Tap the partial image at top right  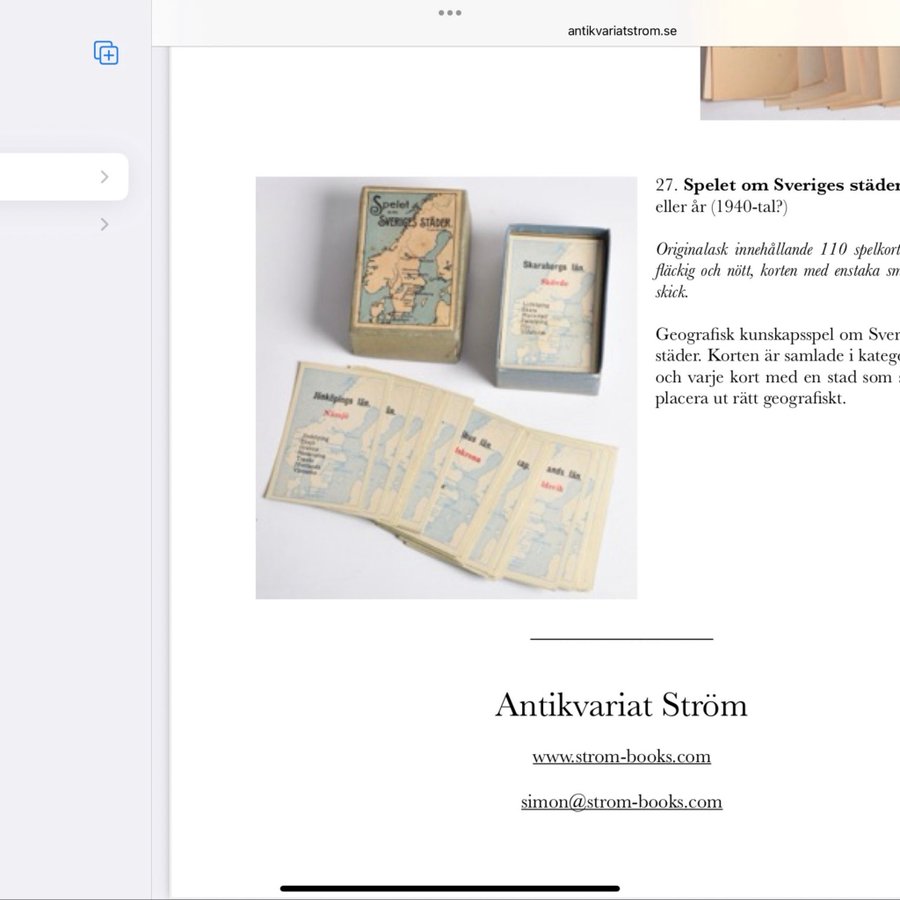click(799, 82)
